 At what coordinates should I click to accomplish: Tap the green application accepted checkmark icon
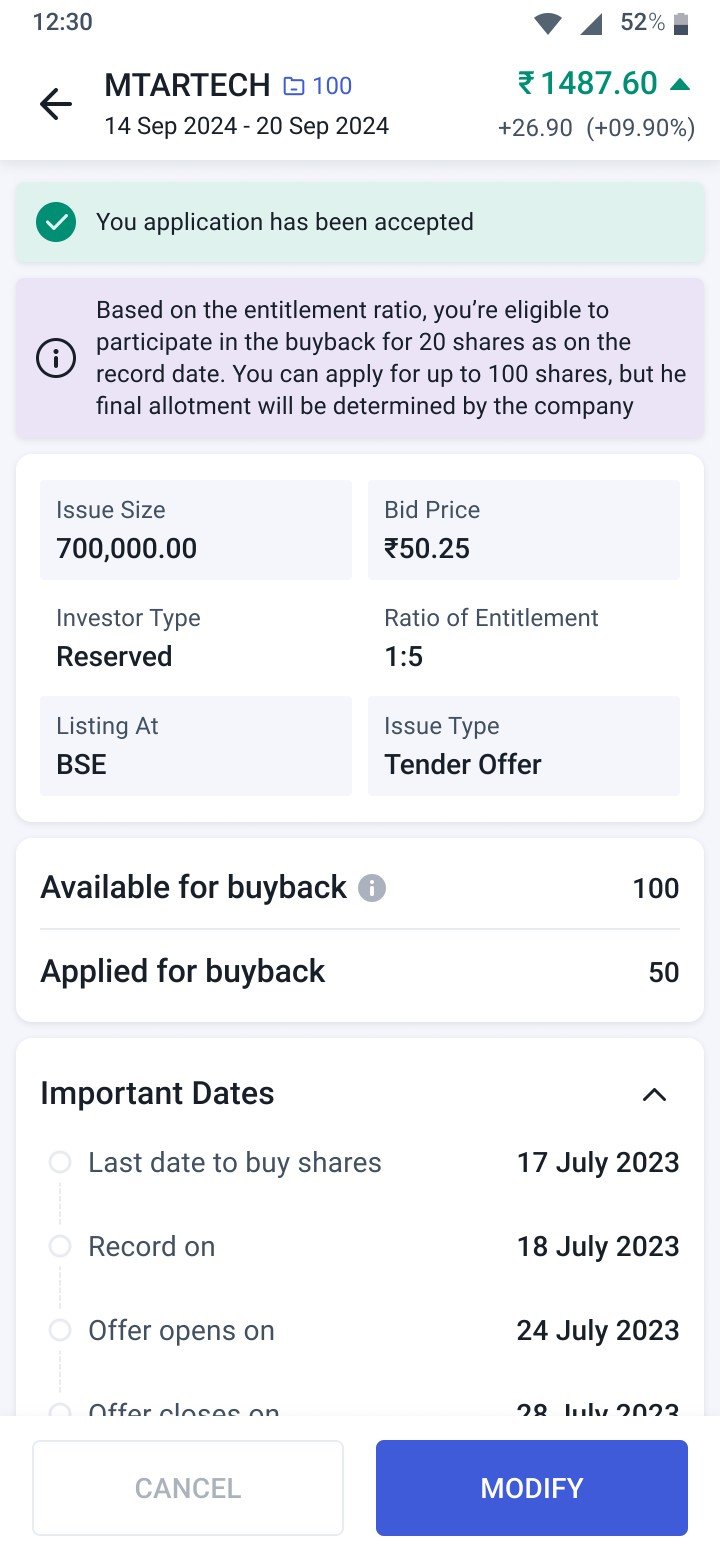coord(56,222)
